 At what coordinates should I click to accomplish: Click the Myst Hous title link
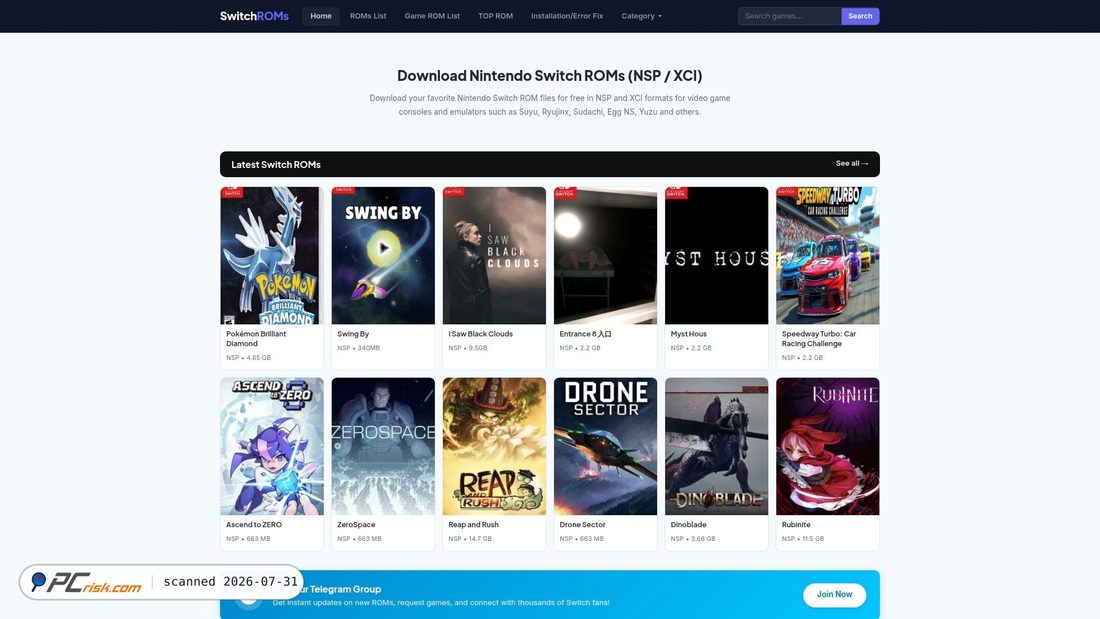pyautogui.click(x=688, y=334)
